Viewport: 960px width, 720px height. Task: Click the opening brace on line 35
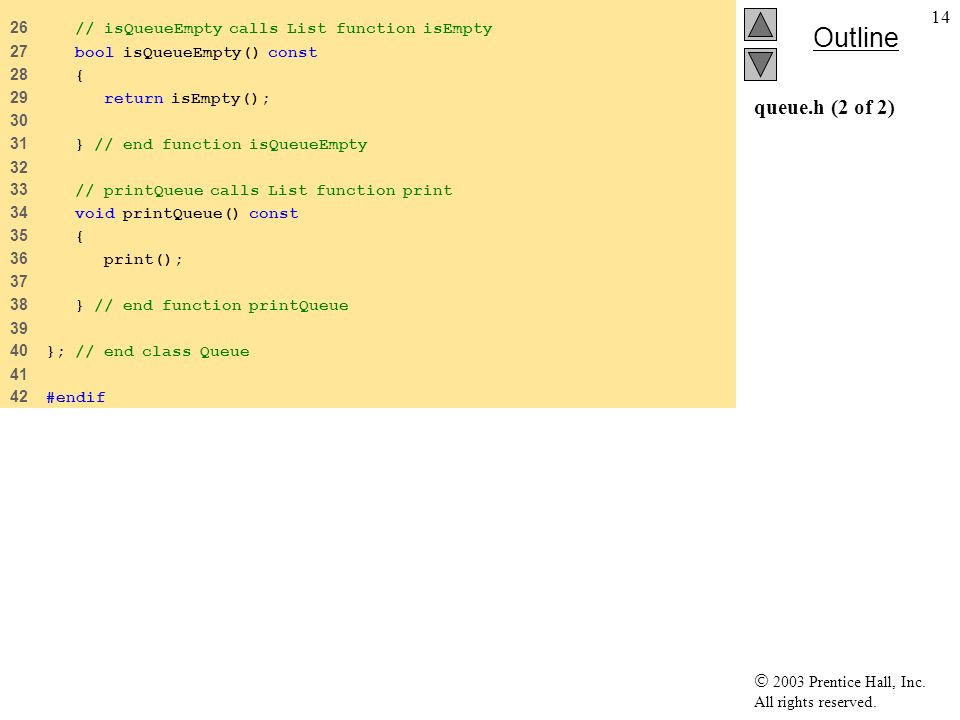pos(80,236)
